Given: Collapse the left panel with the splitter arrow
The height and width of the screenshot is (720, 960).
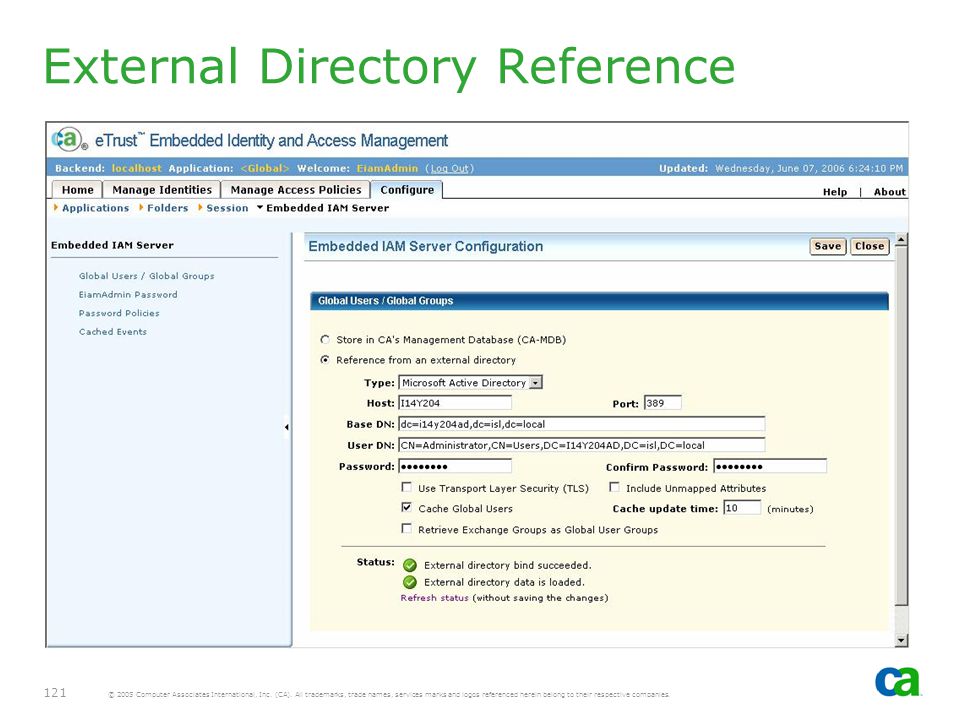Looking at the screenshot, I should pos(287,427).
